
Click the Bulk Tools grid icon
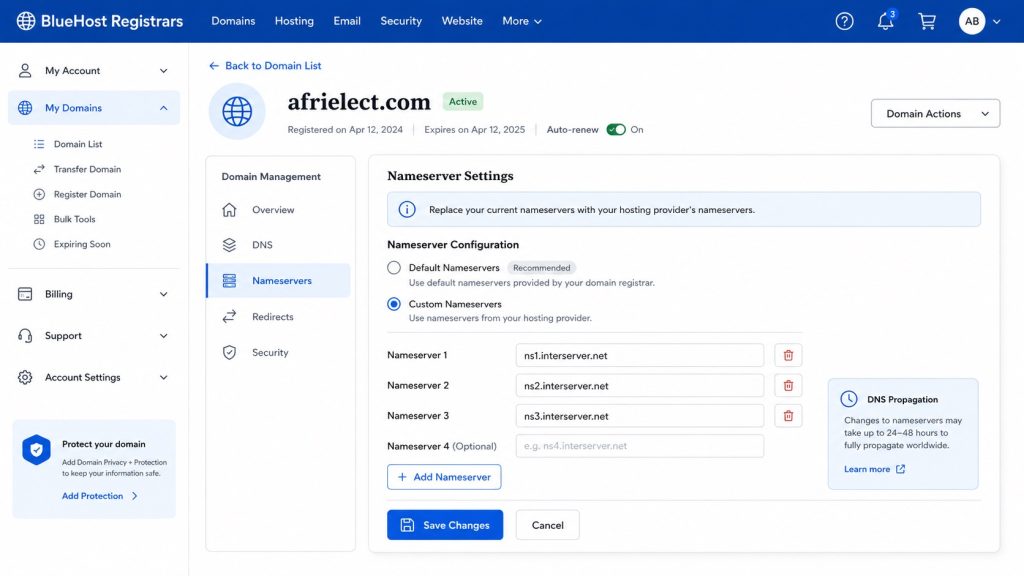(x=39, y=219)
